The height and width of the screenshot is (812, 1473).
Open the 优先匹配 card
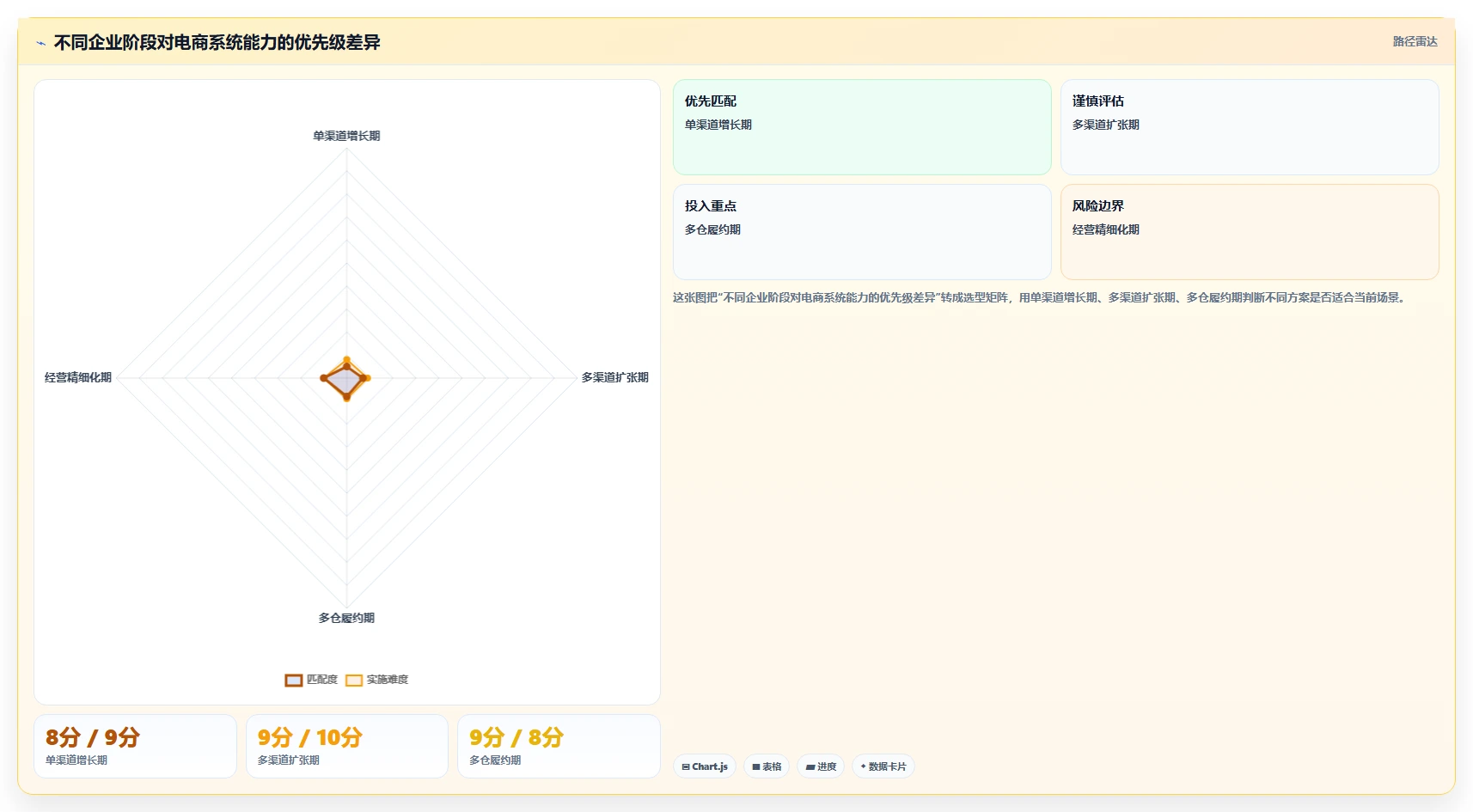862,127
